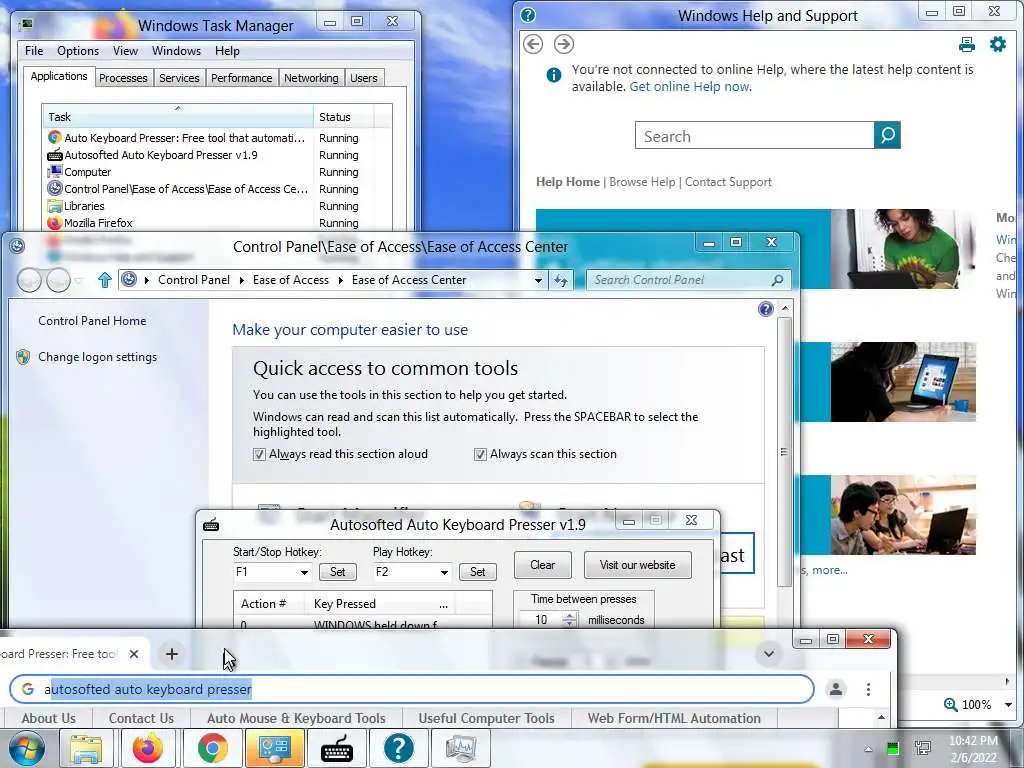This screenshot has width=1024, height=768.
Task: Switch to the Services tab
Action: click(x=179, y=78)
